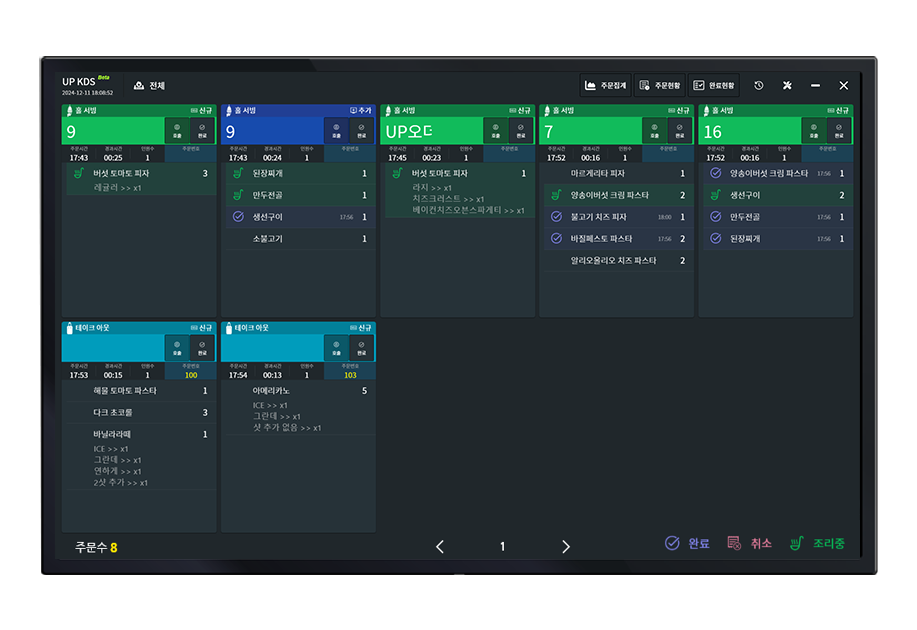917x630 pixels.
Task: Go to the previous page arrow
Action: pyautogui.click(x=440, y=546)
